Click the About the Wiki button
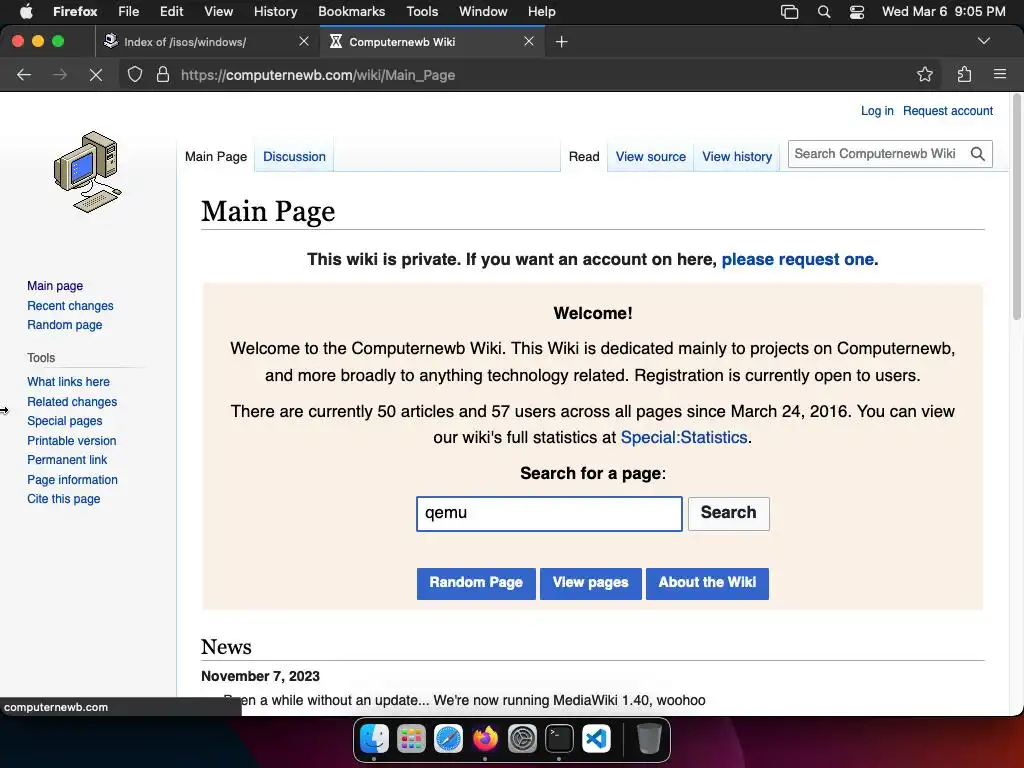Viewport: 1024px width, 768px height. click(x=707, y=583)
